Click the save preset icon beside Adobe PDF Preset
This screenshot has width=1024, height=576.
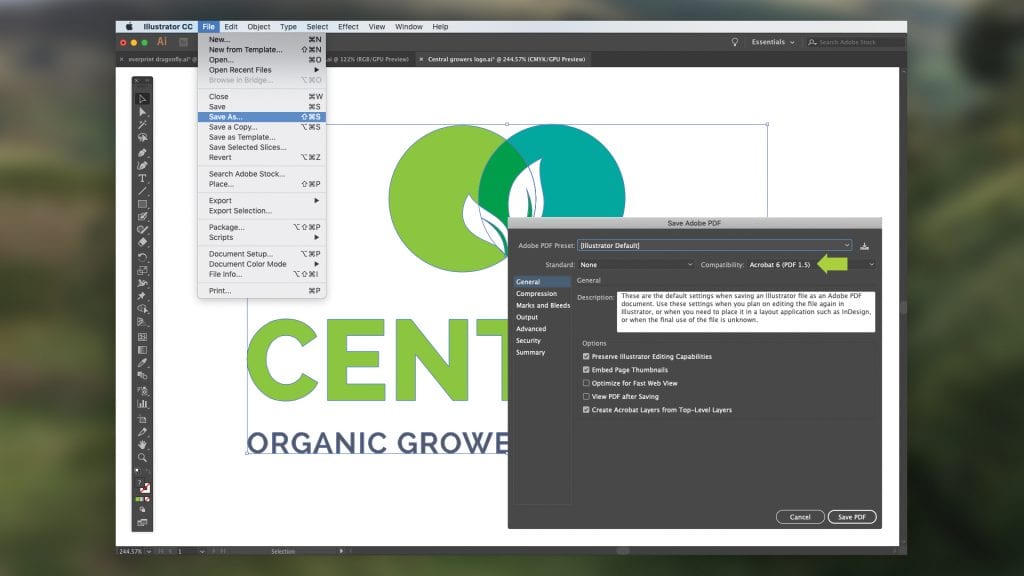point(864,246)
